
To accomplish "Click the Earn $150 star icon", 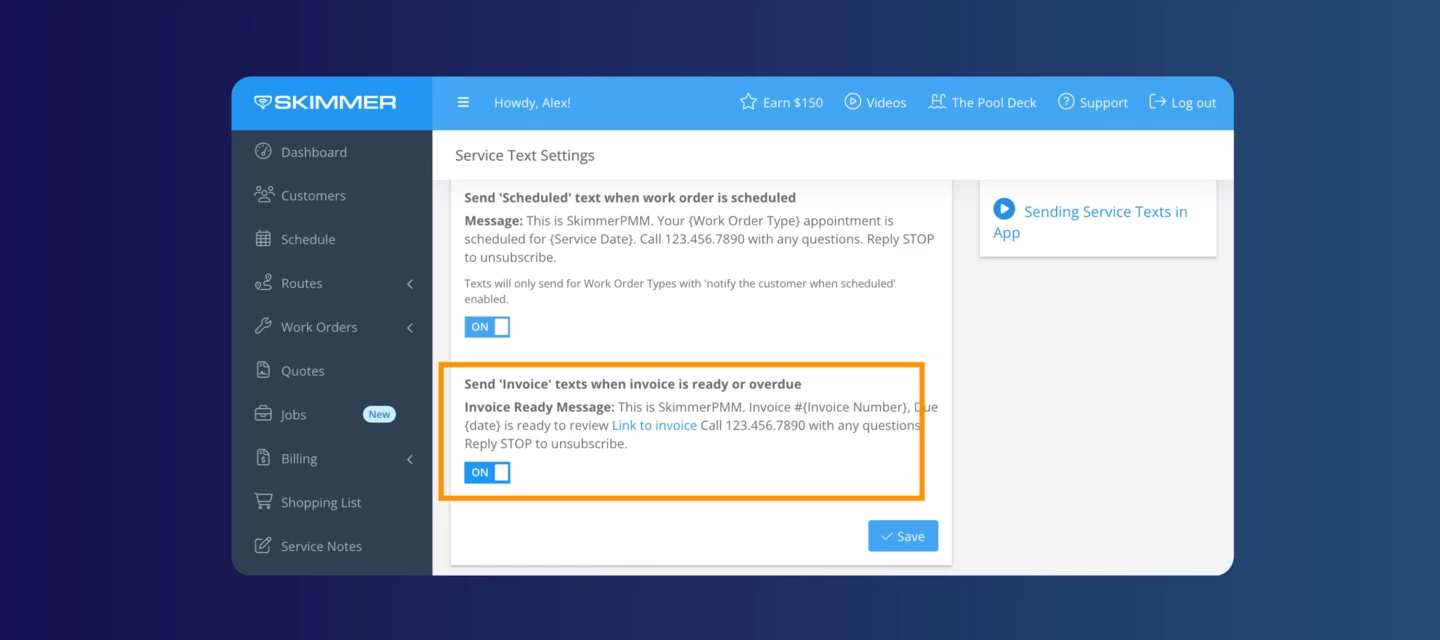I will point(748,102).
